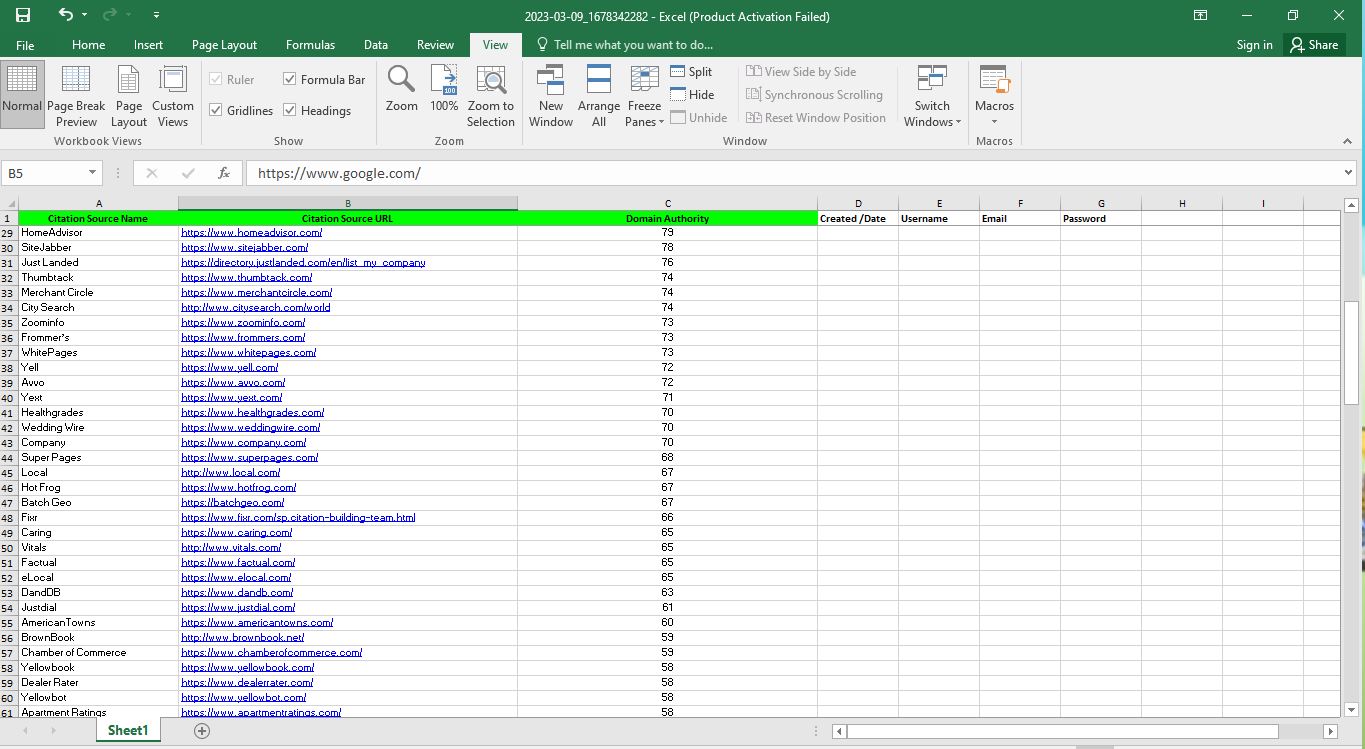Open the Formulas tab
Viewport: 1365px width, 749px height.
point(310,45)
